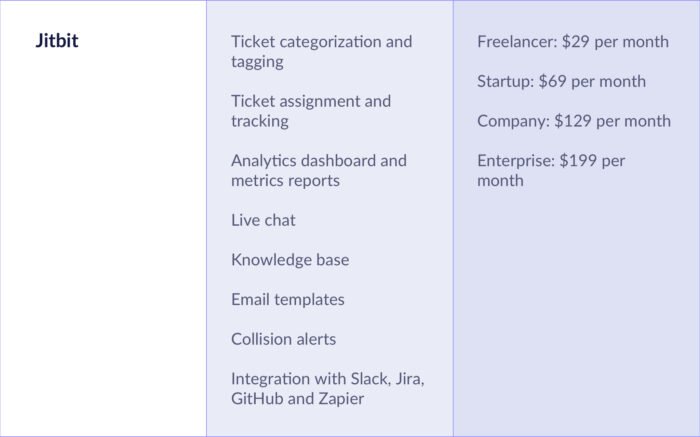This screenshot has height=437, width=700.
Task: Click the $199 price amount
Action: coord(578,161)
